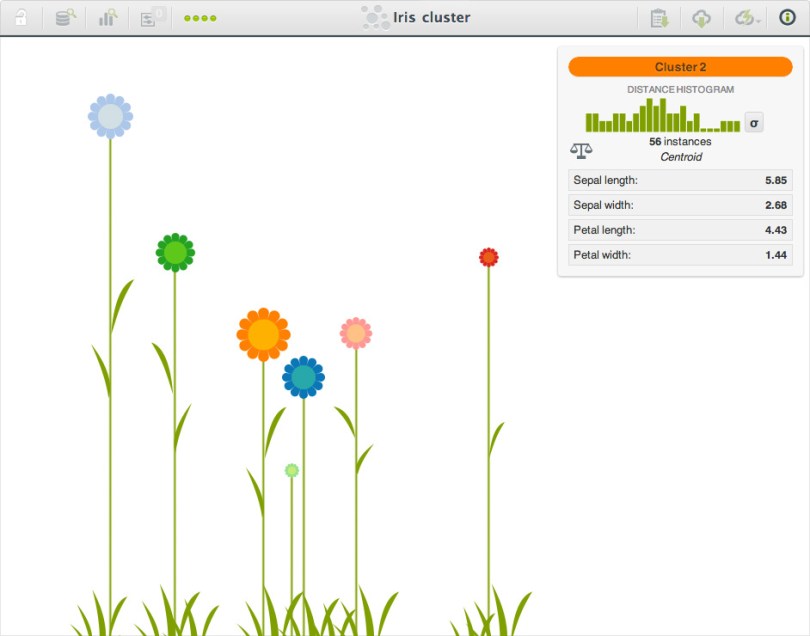
Task: Click the model chart magnifier icon
Action: pyautogui.click(x=107, y=17)
